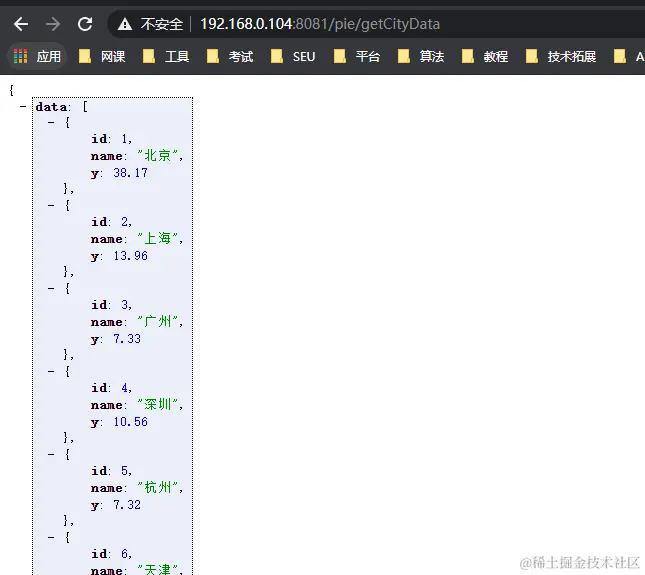645x575 pixels.
Task: Click the id value 6
Action: [124, 554]
